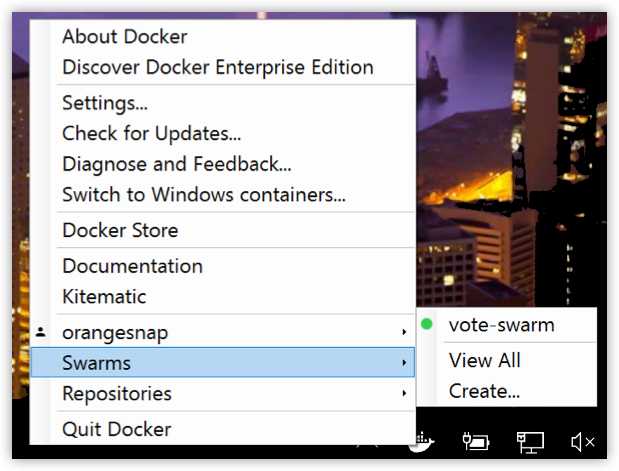This screenshot has height=471, width=619.
Task: Click the Docker whale tray icon
Action: click(423, 442)
